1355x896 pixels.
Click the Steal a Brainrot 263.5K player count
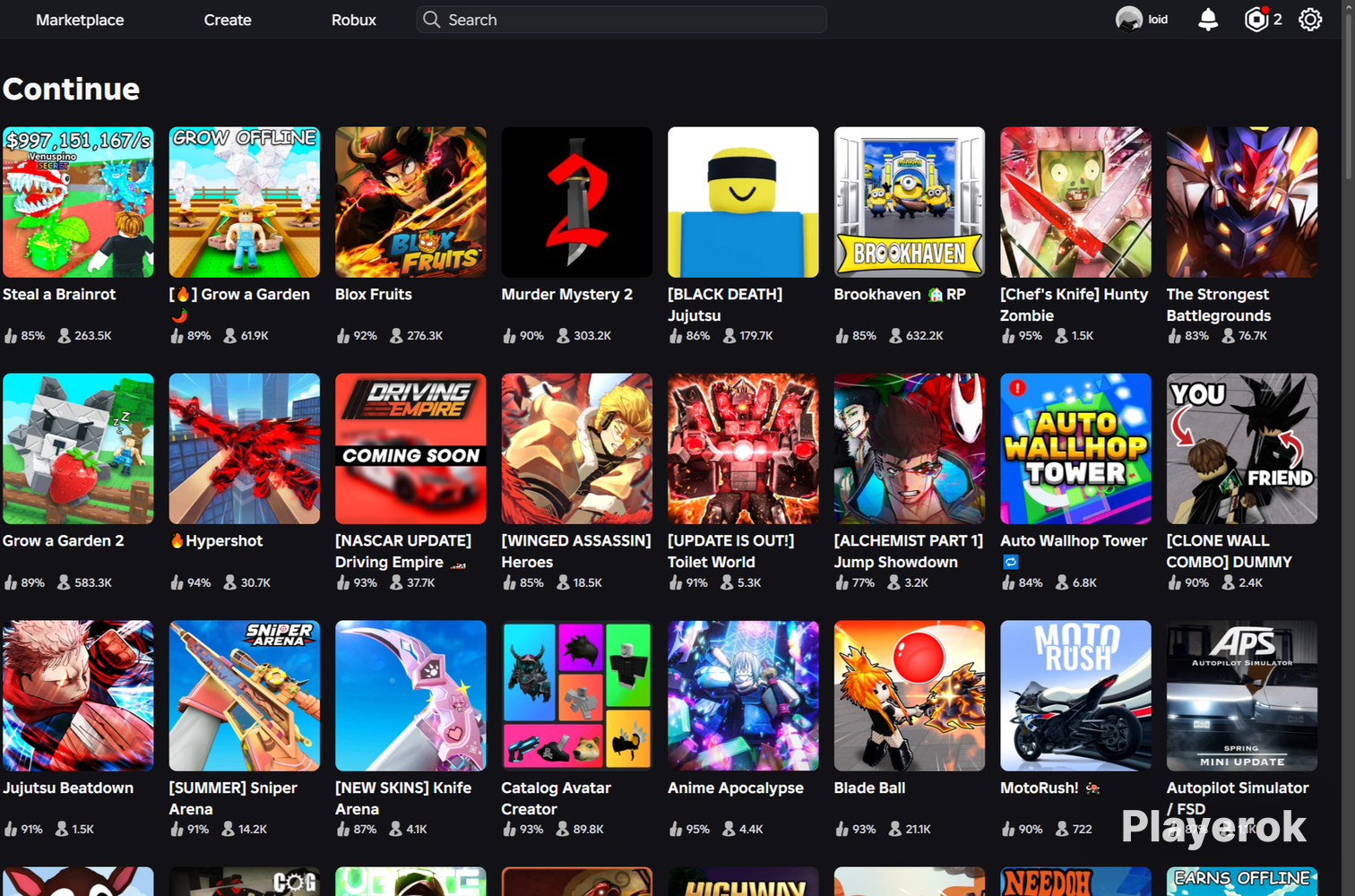pyautogui.click(x=85, y=335)
